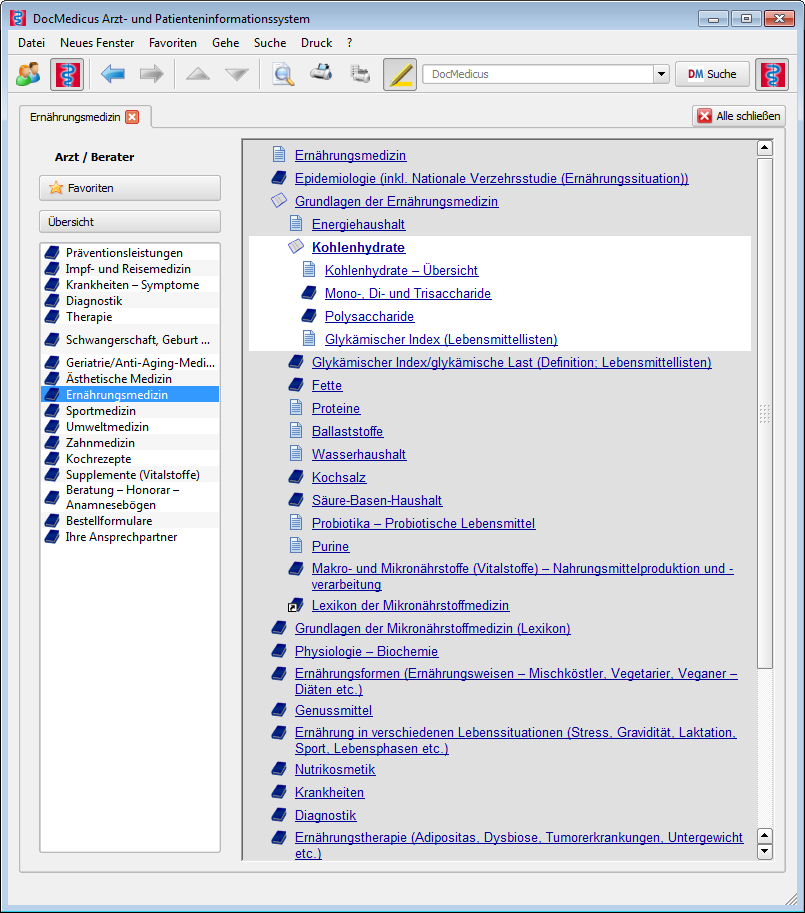Click page icon beside Ballaststoffe
Viewport: 805px width, 913px height.
pos(296,431)
